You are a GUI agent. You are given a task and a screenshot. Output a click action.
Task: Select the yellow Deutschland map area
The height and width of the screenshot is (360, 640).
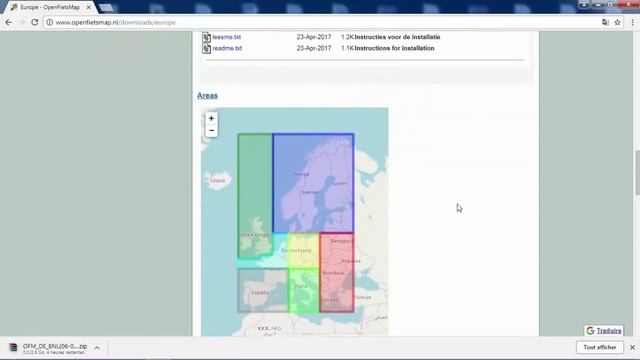[303, 251]
